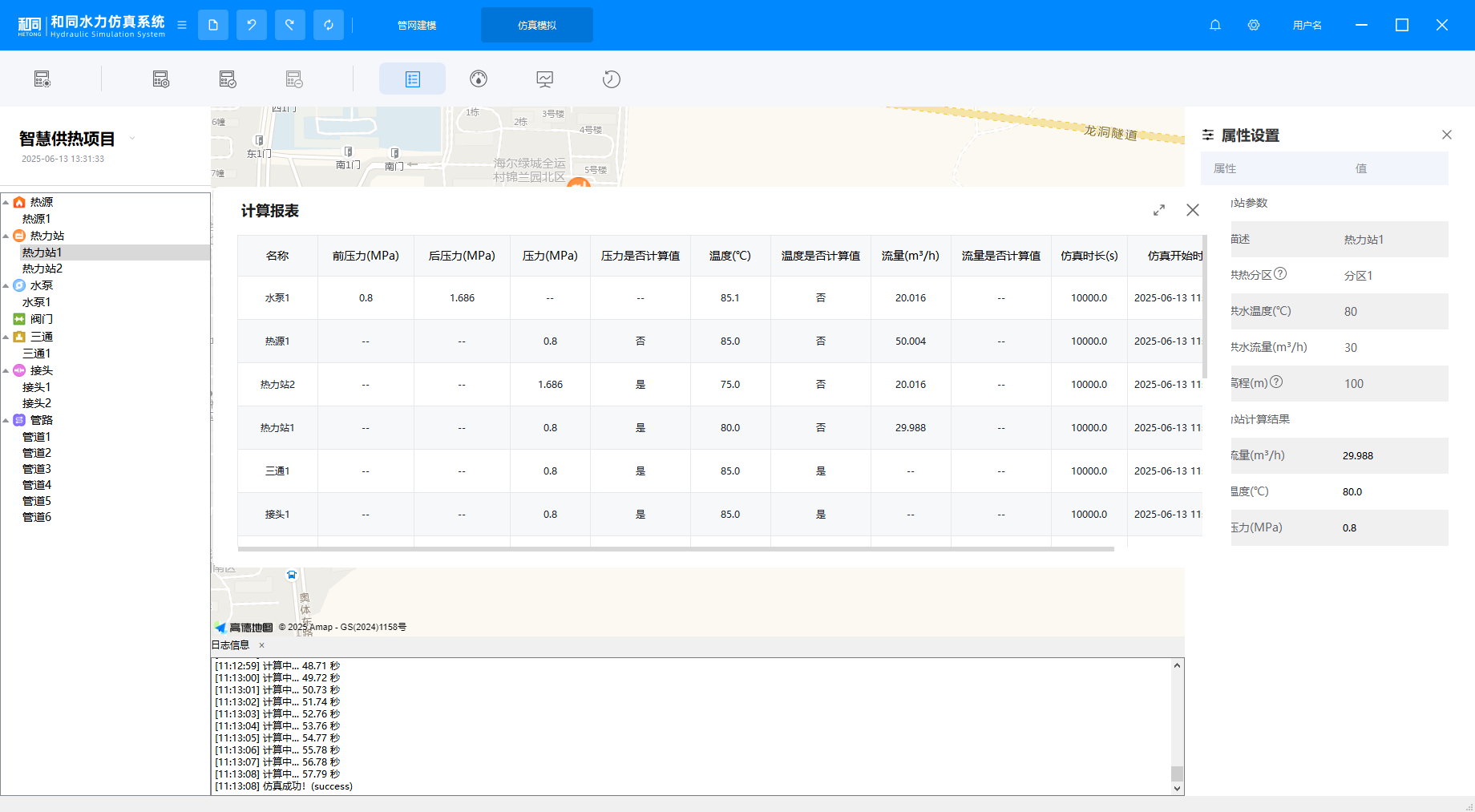Collapse the 管路 tree group
1475x812 pixels.
click(6, 421)
